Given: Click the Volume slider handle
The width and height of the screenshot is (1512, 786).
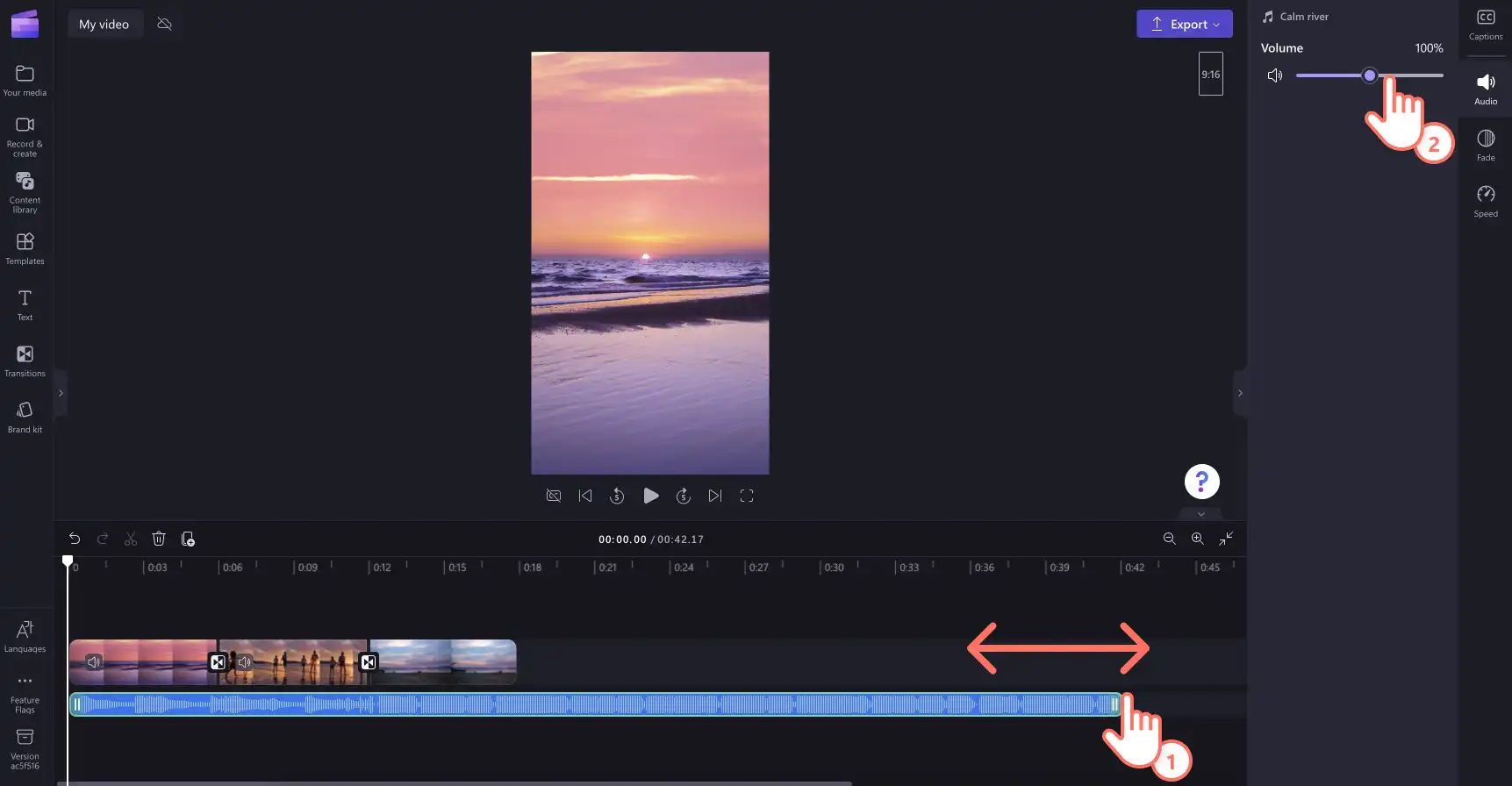Looking at the screenshot, I should 1370,75.
